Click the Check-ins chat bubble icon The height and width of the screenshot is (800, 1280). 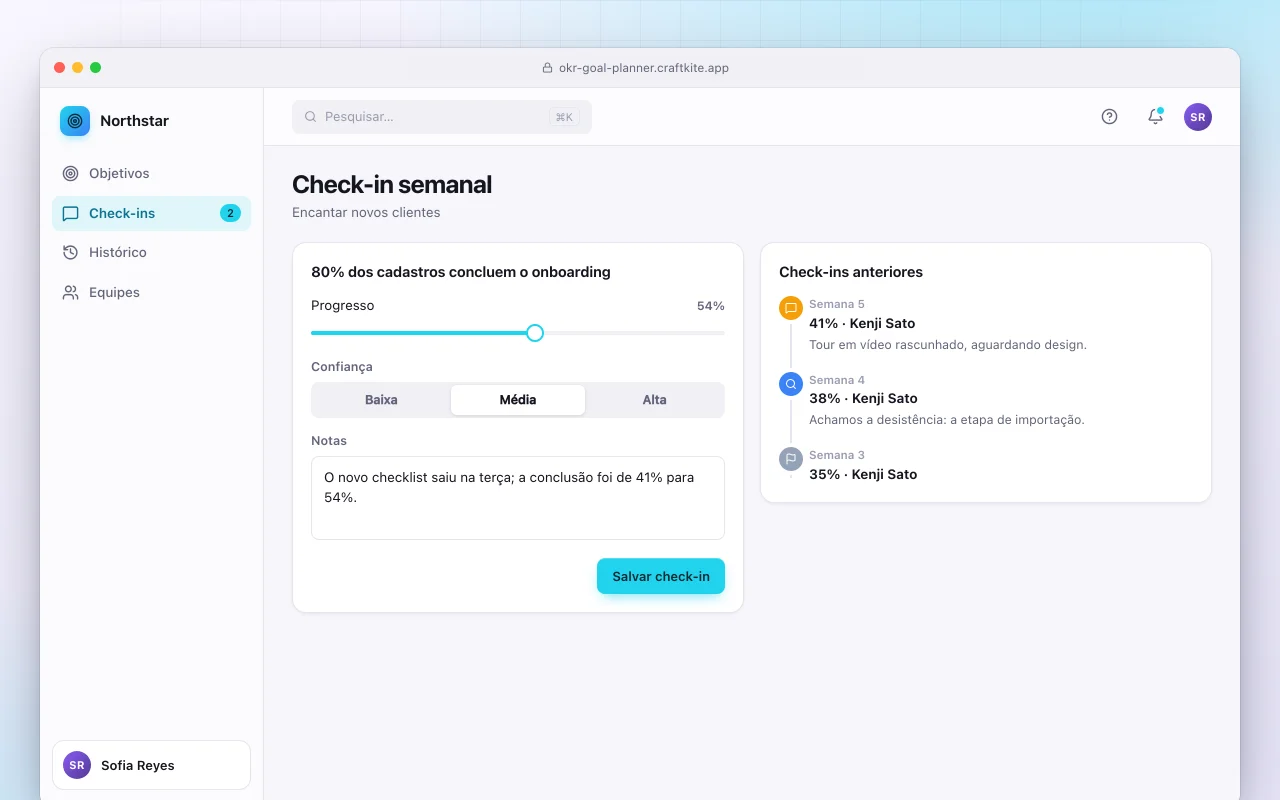[70, 213]
